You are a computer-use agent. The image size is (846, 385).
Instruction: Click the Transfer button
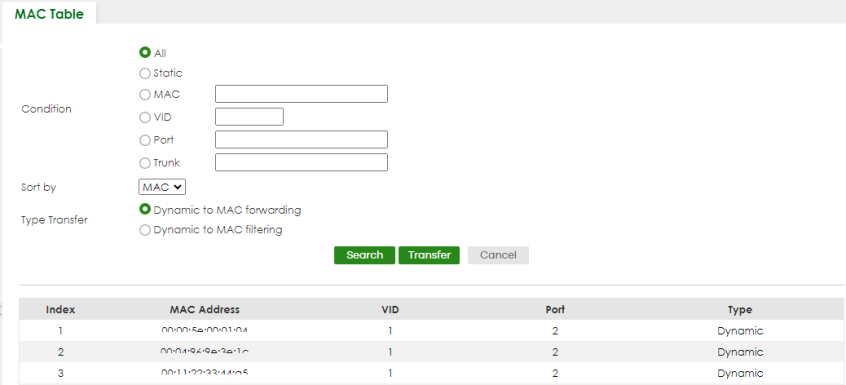tap(429, 255)
